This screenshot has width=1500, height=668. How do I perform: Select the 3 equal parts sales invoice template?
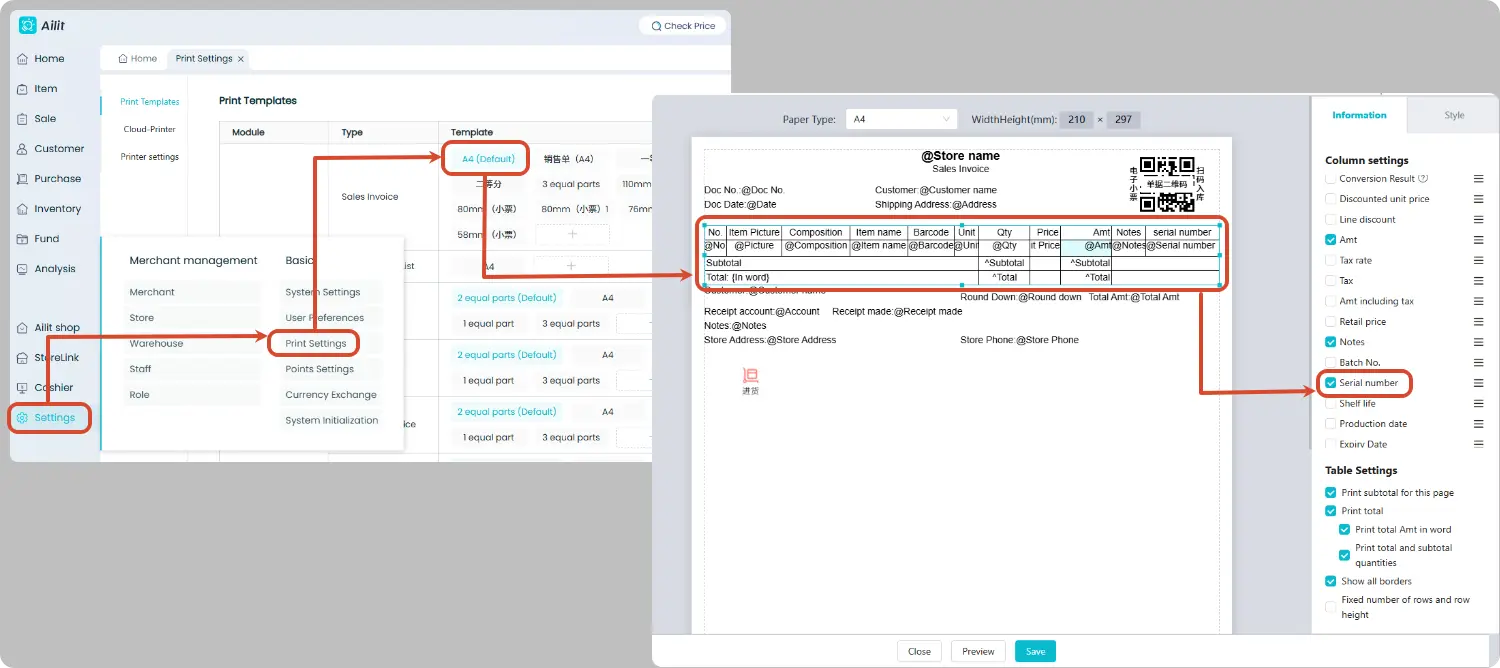tap(571, 184)
